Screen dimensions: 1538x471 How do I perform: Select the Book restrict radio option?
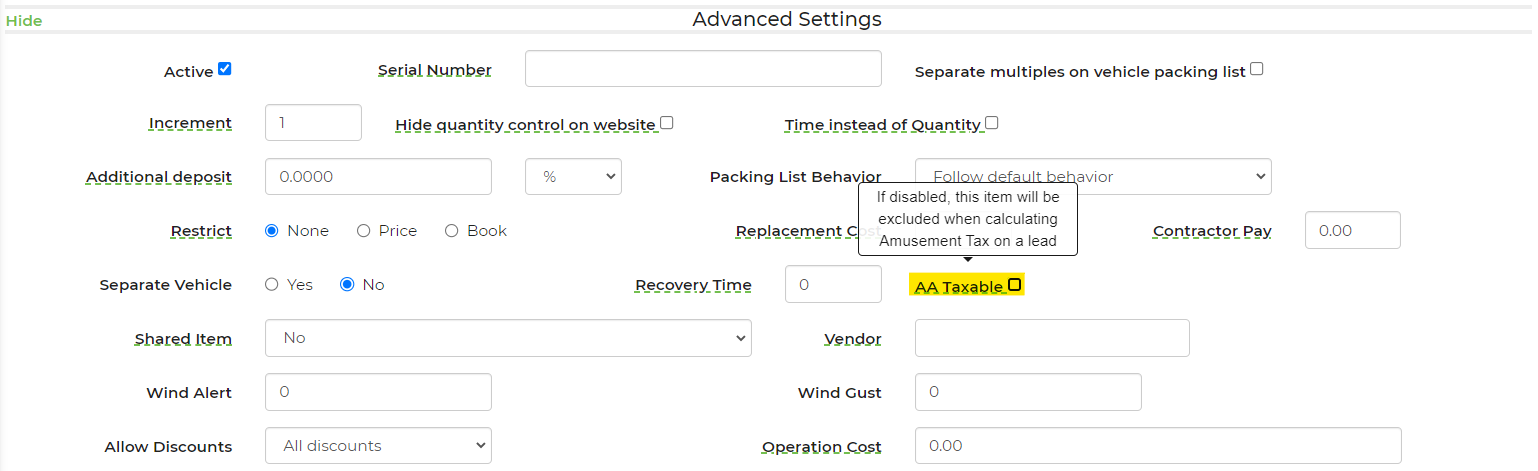pos(452,231)
